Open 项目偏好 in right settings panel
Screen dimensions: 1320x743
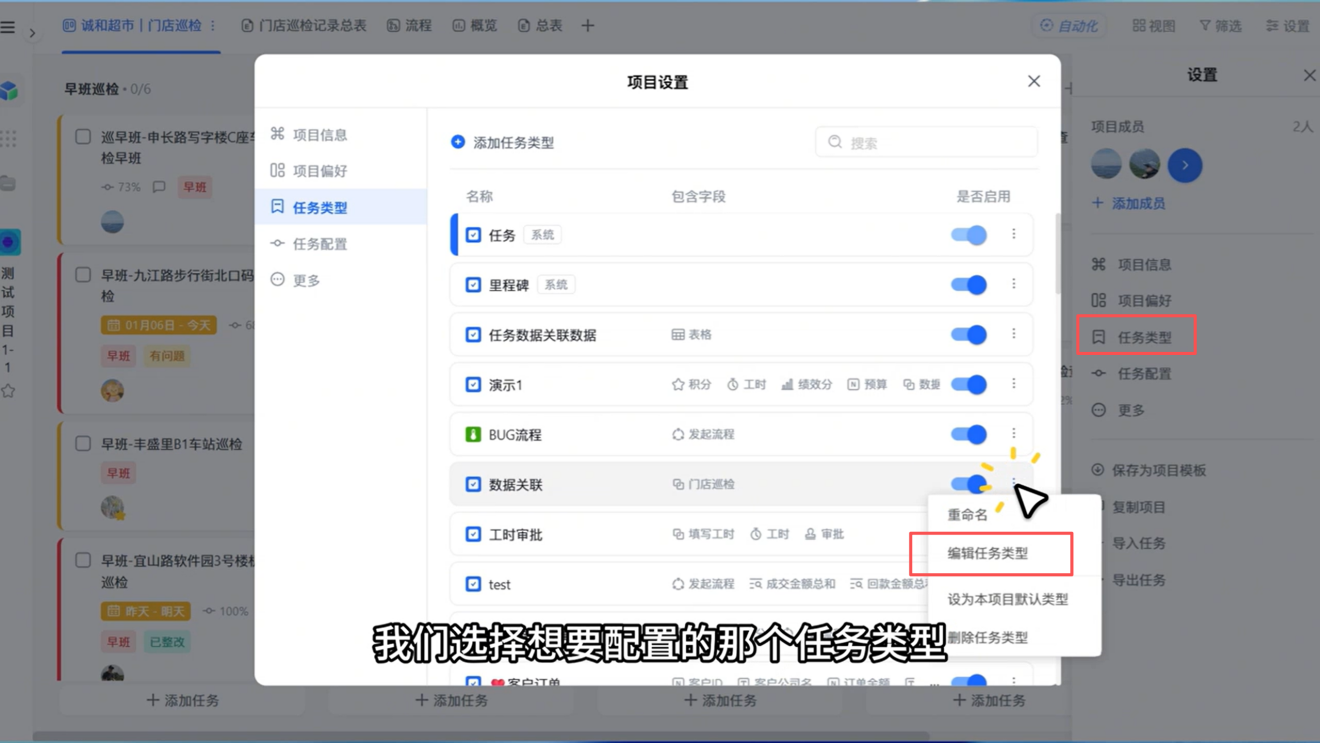tap(1133, 300)
